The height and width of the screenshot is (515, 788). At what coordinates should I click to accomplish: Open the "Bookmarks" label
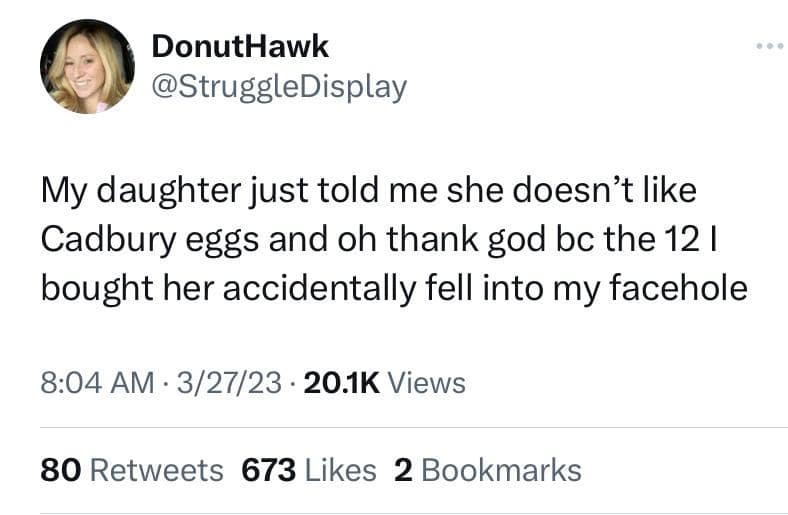tap(501, 469)
